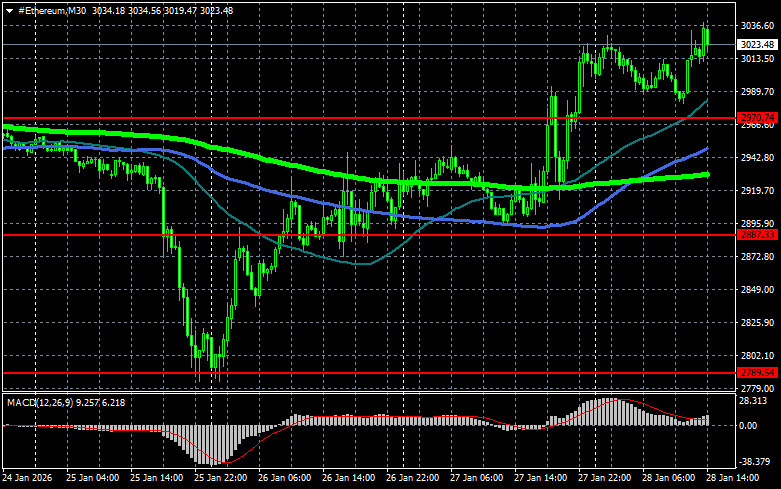Click the 2849.00 price scale value
Viewport: 781px width, 489px height.
pos(756,290)
